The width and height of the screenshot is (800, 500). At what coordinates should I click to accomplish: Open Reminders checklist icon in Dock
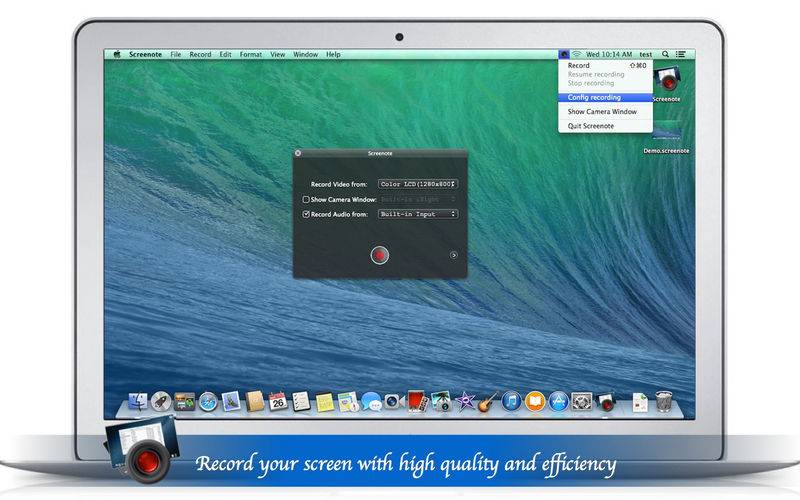tap(301, 402)
